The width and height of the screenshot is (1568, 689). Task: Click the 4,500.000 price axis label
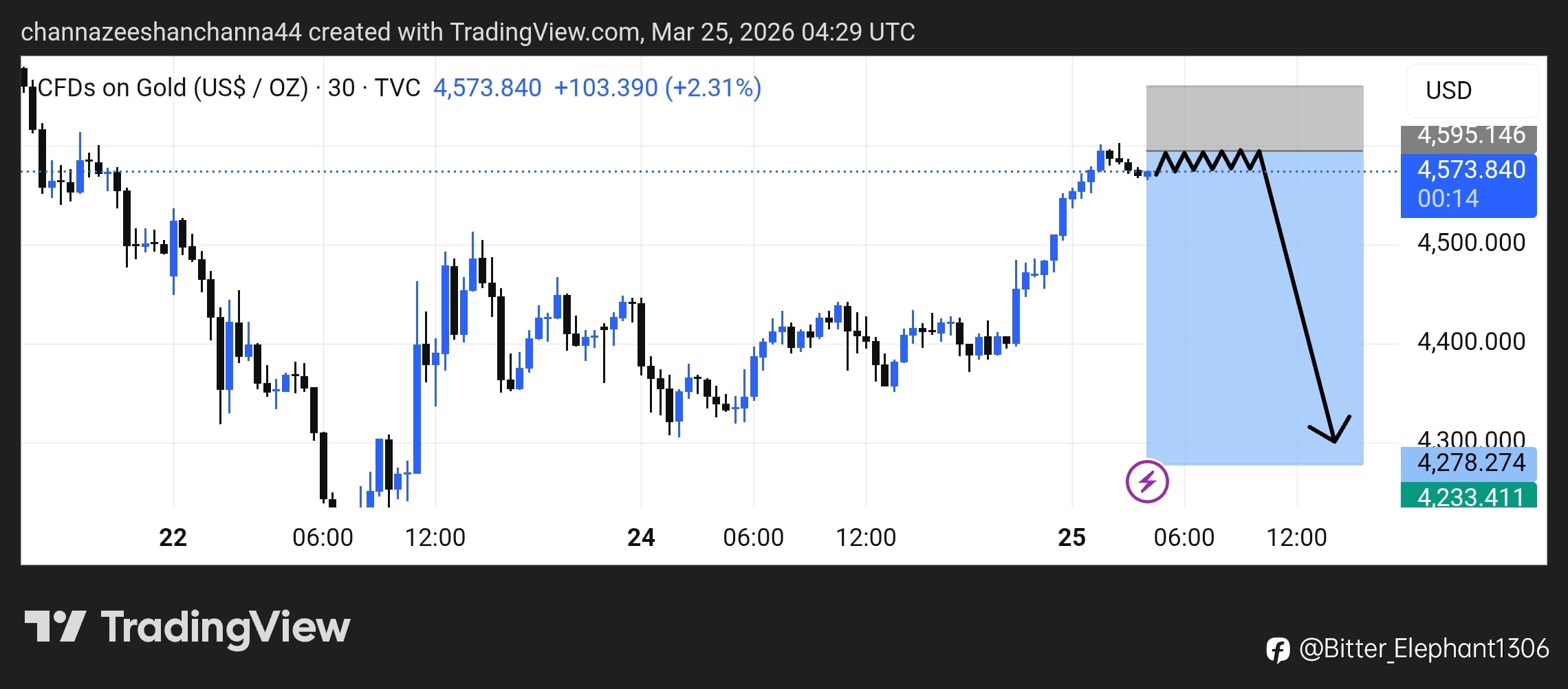(x=1470, y=243)
